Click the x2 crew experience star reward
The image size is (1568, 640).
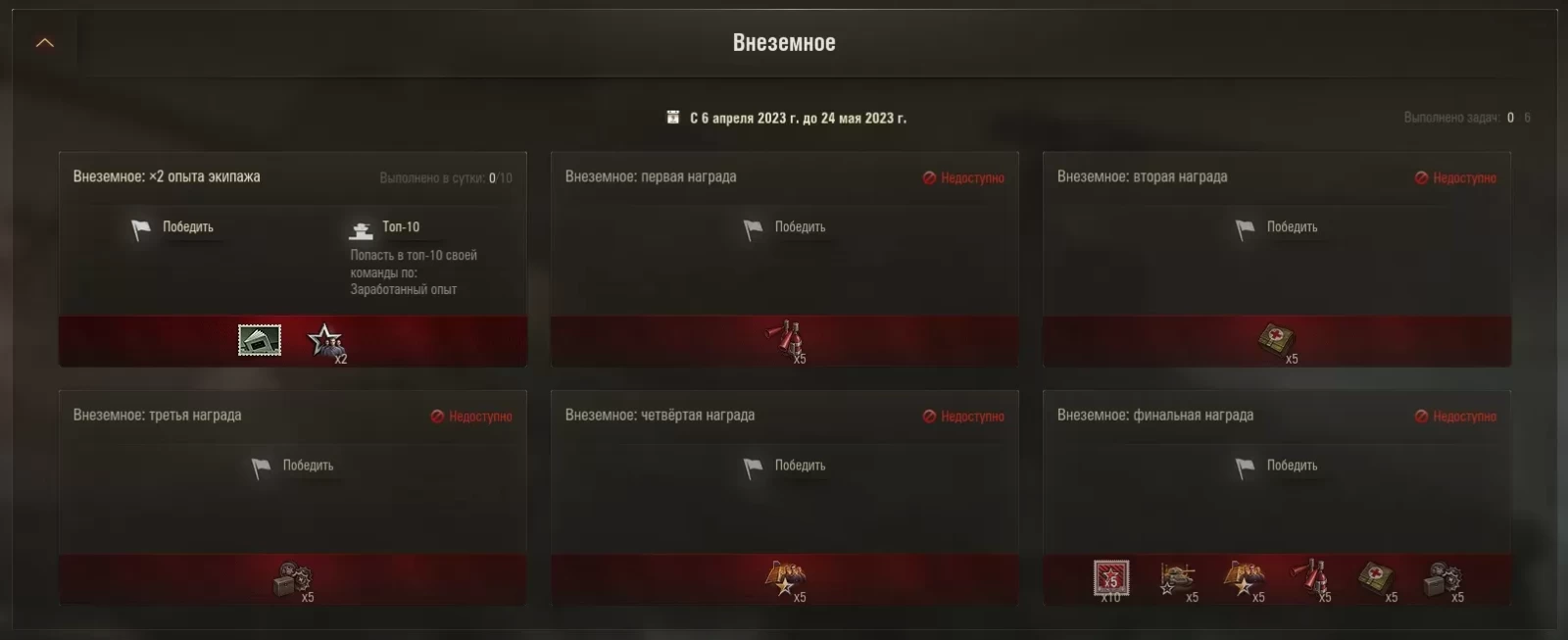pyautogui.click(x=326, y=342)
